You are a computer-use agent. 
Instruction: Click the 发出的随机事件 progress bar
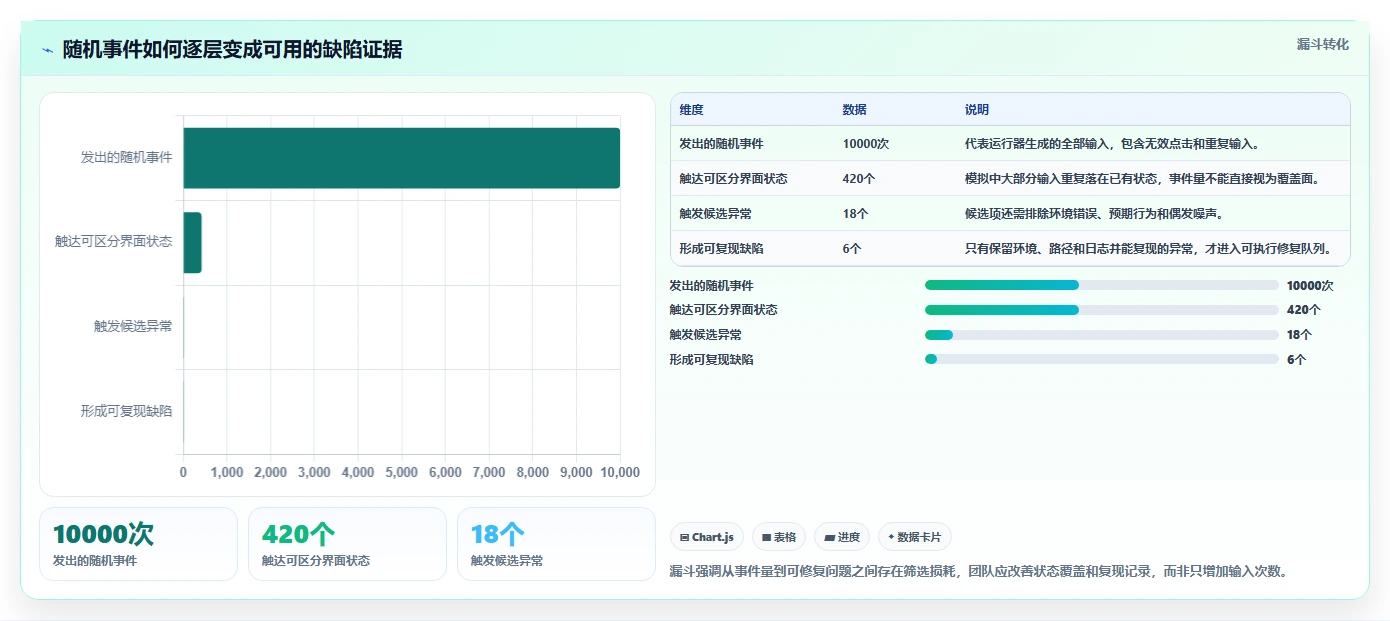tap(1102, 285)
